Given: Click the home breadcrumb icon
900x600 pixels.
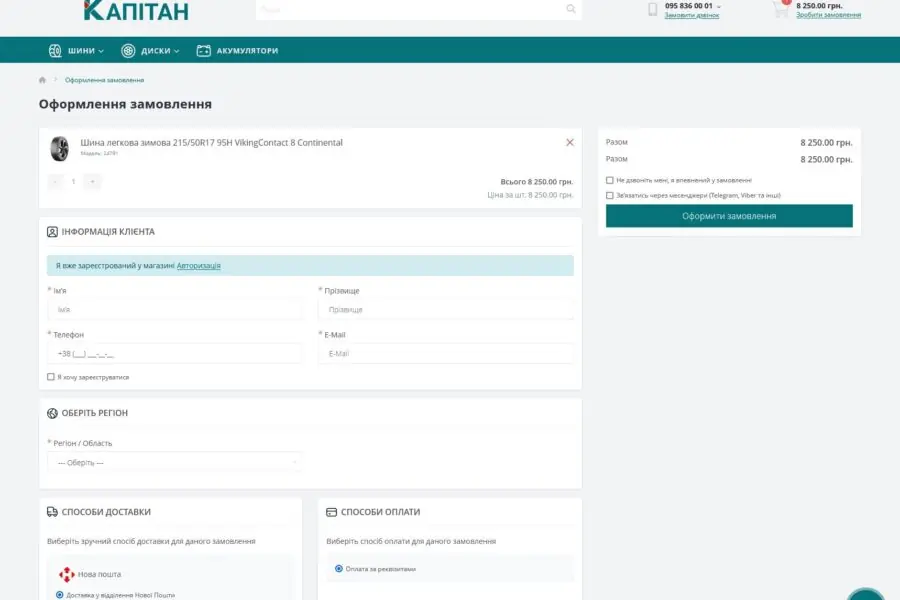Looking at the screenshot, I should click(x=43, y=80).
